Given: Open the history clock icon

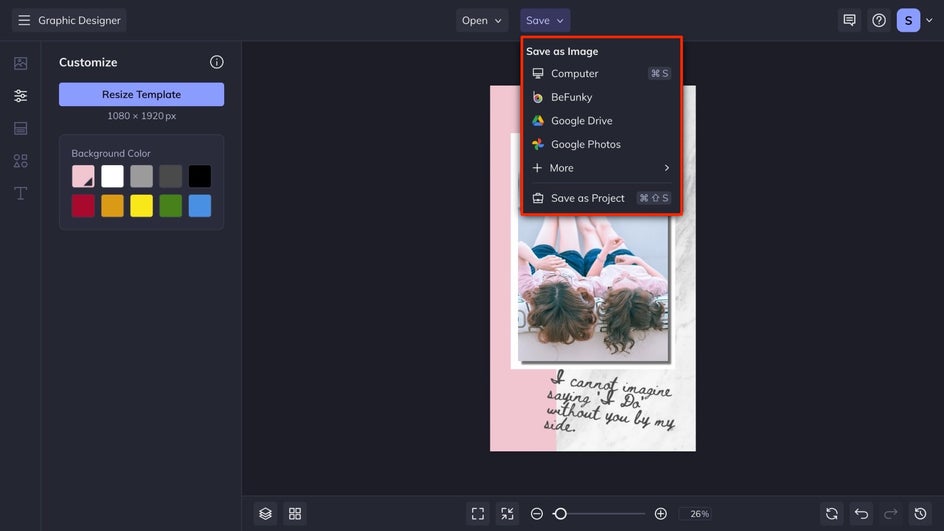Looking at the screenshot, I should tap(921, 514).
